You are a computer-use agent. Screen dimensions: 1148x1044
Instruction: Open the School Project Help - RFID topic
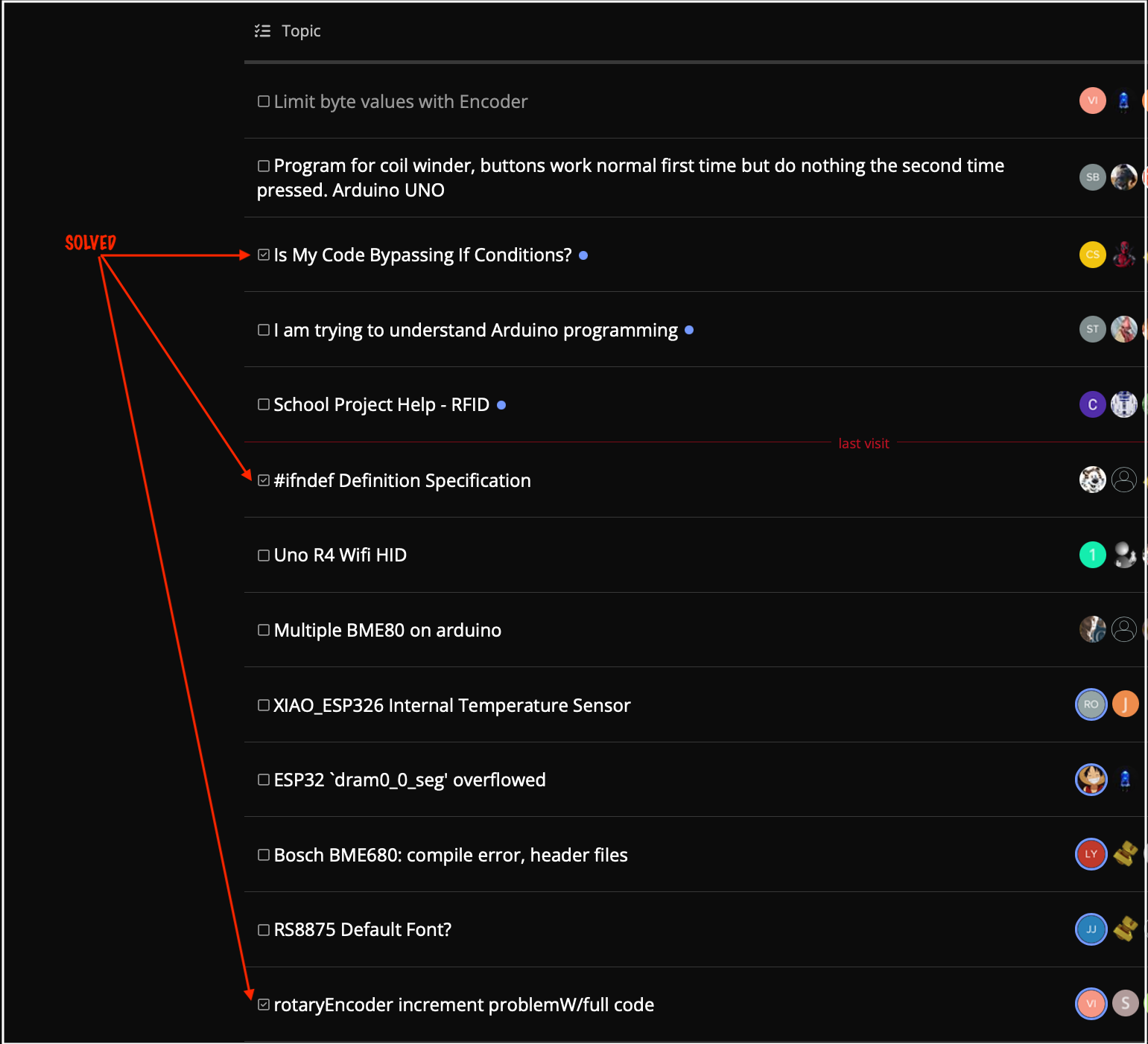coord(381,405)
